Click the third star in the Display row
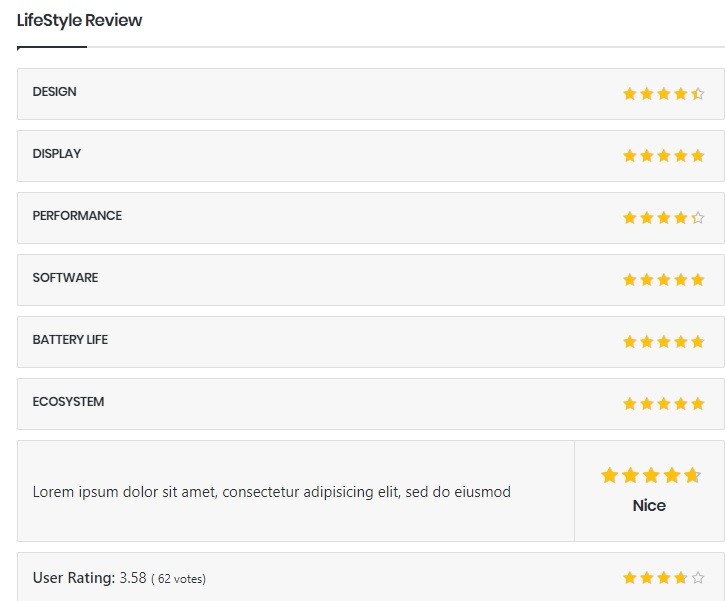The width and height of the screenshot is (726, 601). (x=664, y=156)
